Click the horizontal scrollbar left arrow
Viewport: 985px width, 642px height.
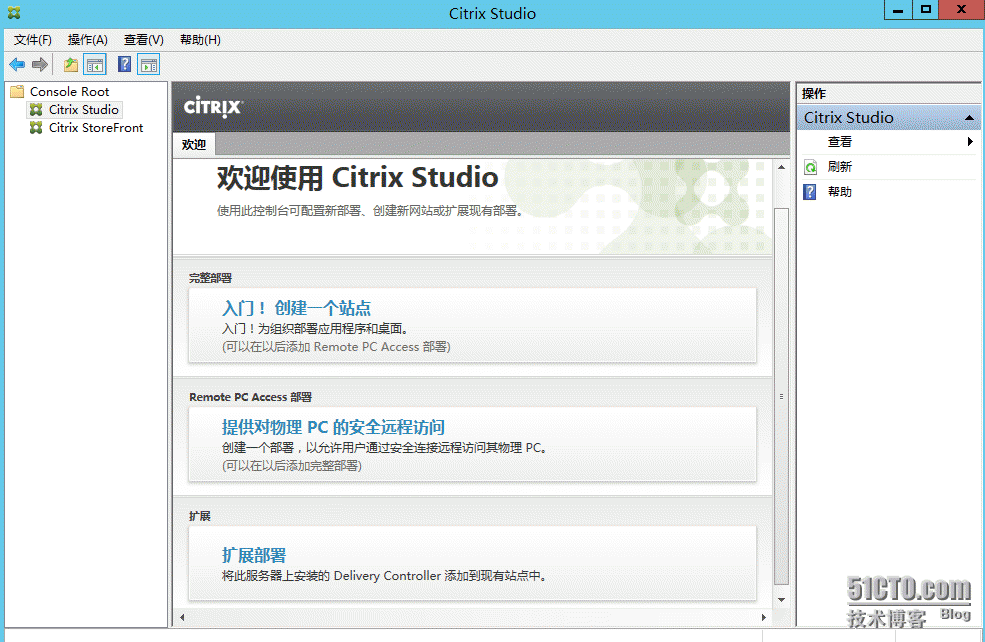click(182, 618)
